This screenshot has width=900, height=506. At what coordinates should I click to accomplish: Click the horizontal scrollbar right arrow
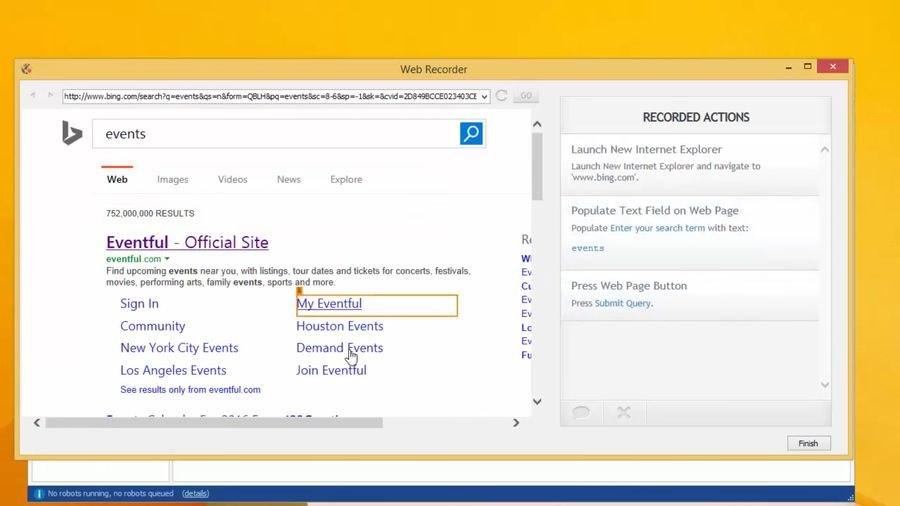[516, 423]
